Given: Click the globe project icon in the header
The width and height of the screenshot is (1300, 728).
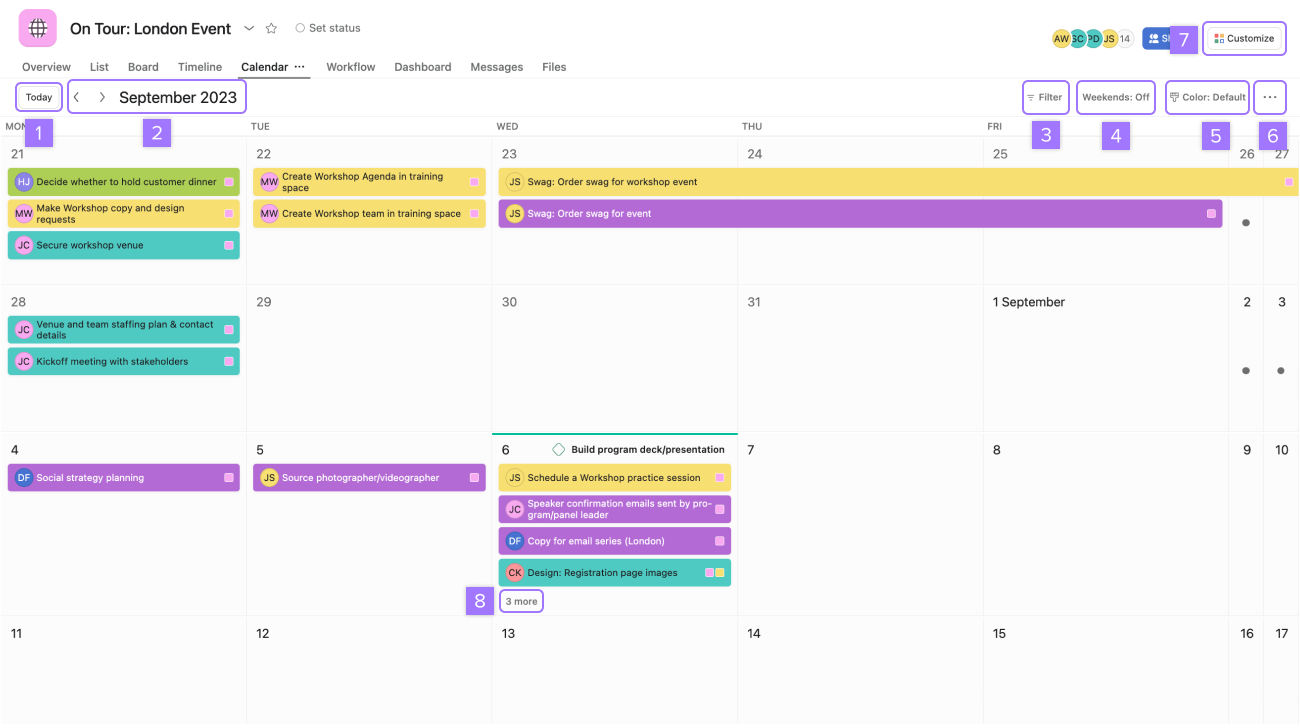Looking at the screenshot, I should (x=38, y=28).
